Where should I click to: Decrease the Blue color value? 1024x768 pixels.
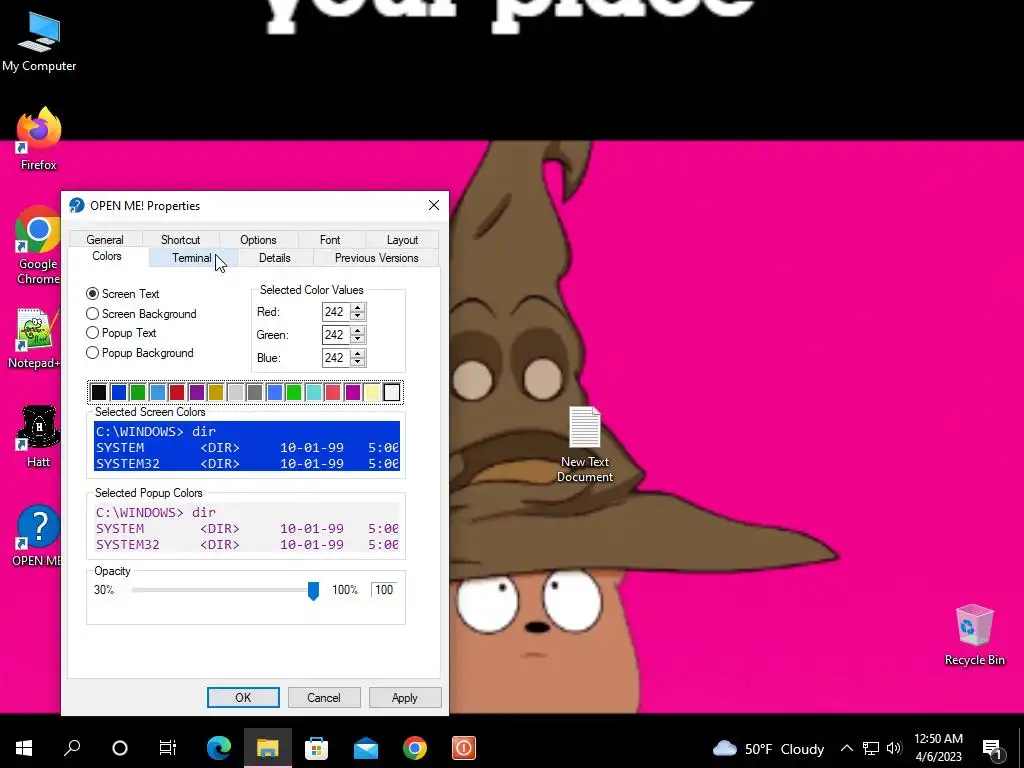(357, 362)
